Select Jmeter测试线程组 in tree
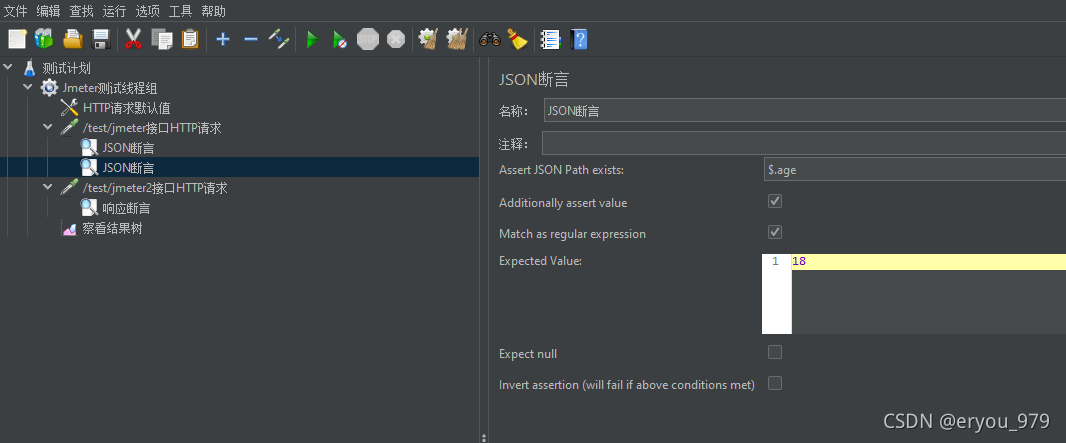Screen dimensions: 1066x443 (x=110, y=88)
